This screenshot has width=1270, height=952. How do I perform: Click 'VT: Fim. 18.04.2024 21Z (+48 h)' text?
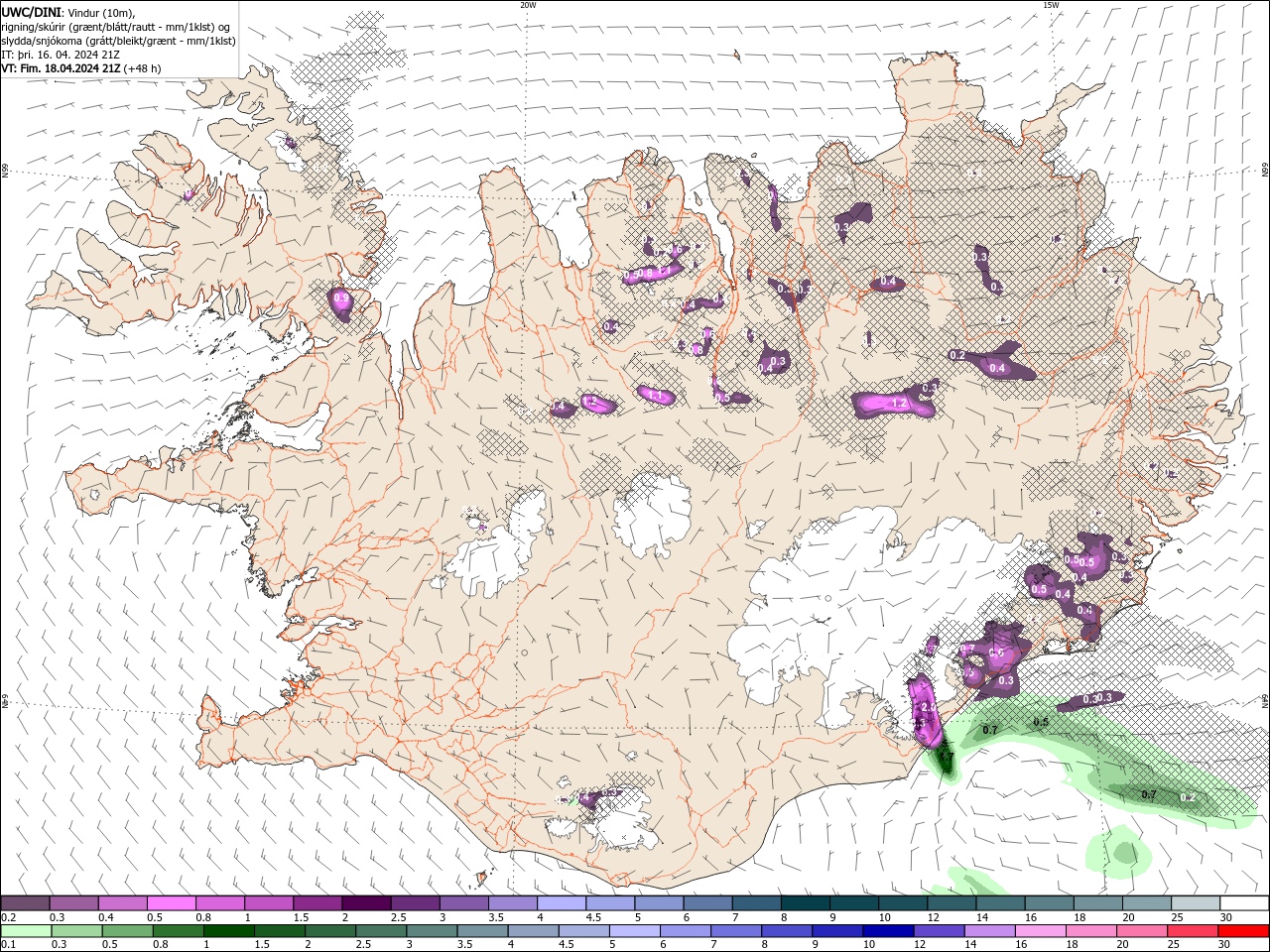(81, 68)
